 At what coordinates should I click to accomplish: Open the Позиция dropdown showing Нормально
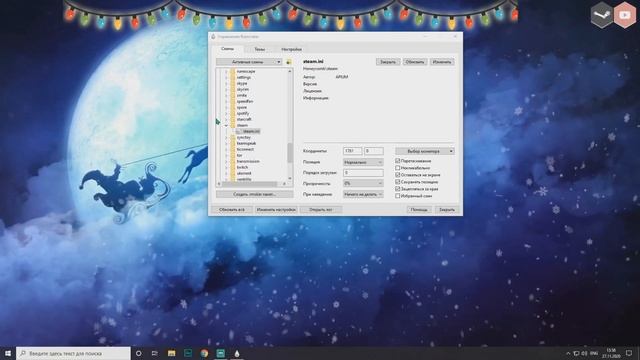coord(363,162)
